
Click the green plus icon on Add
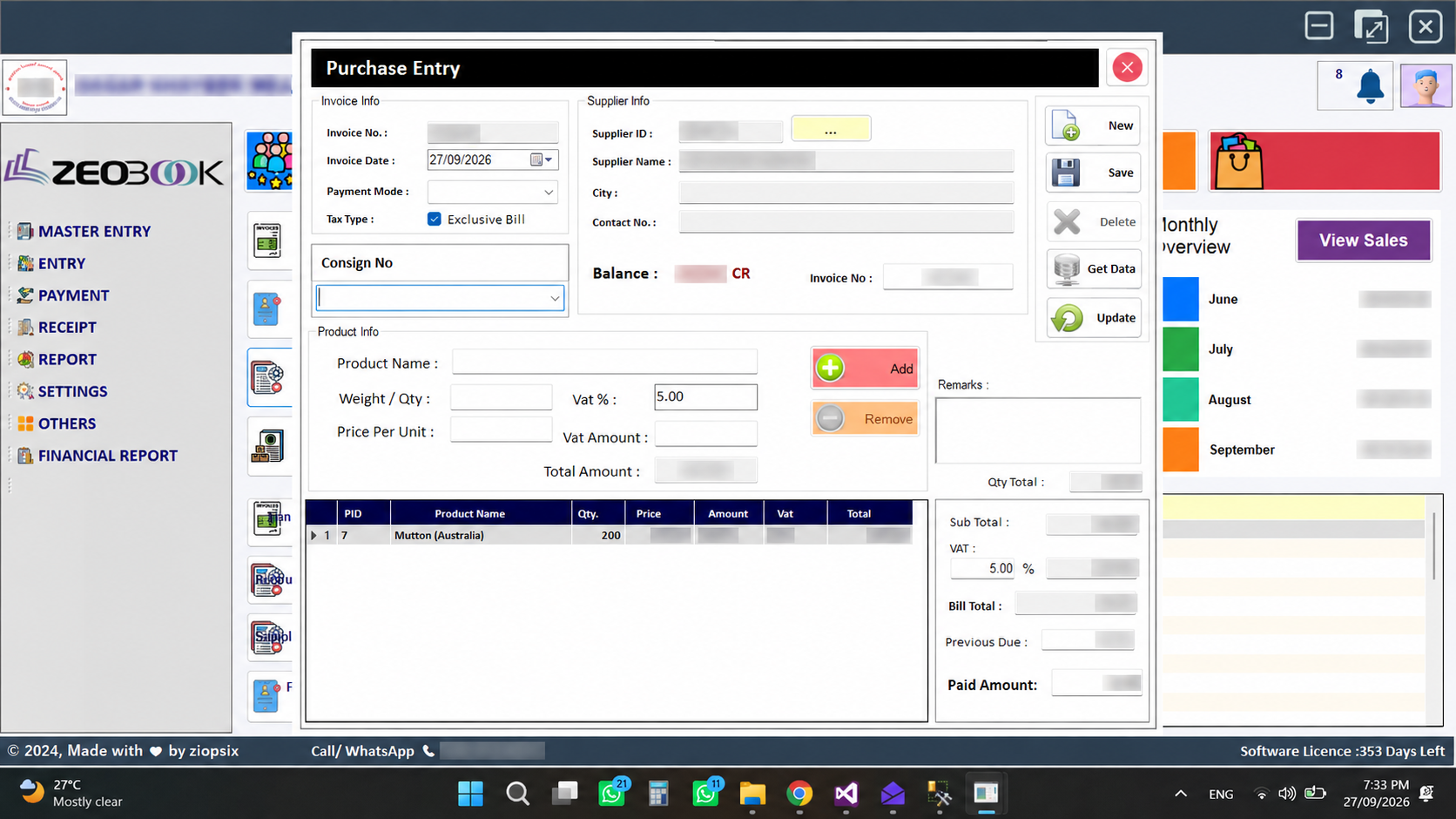pos(830,369)
